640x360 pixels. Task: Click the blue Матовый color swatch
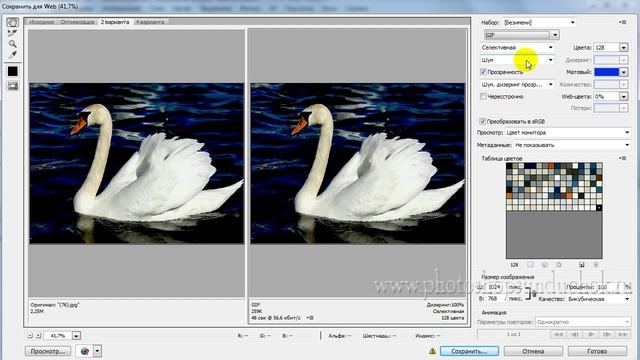607,72
